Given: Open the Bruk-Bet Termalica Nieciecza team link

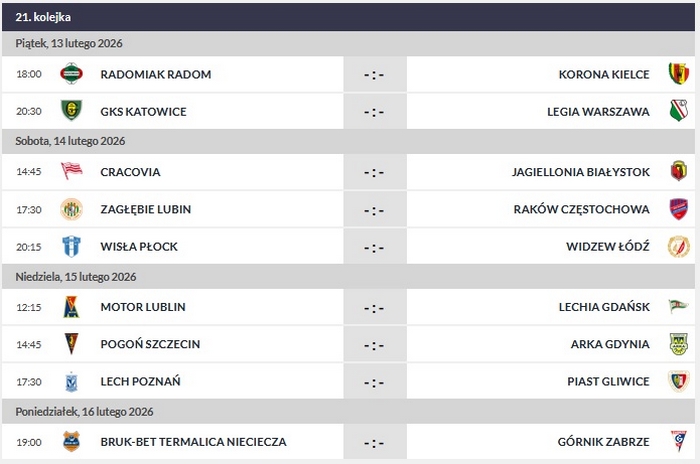Looking at the screenshot, I should pyautogui.click(x=193, y=441).
